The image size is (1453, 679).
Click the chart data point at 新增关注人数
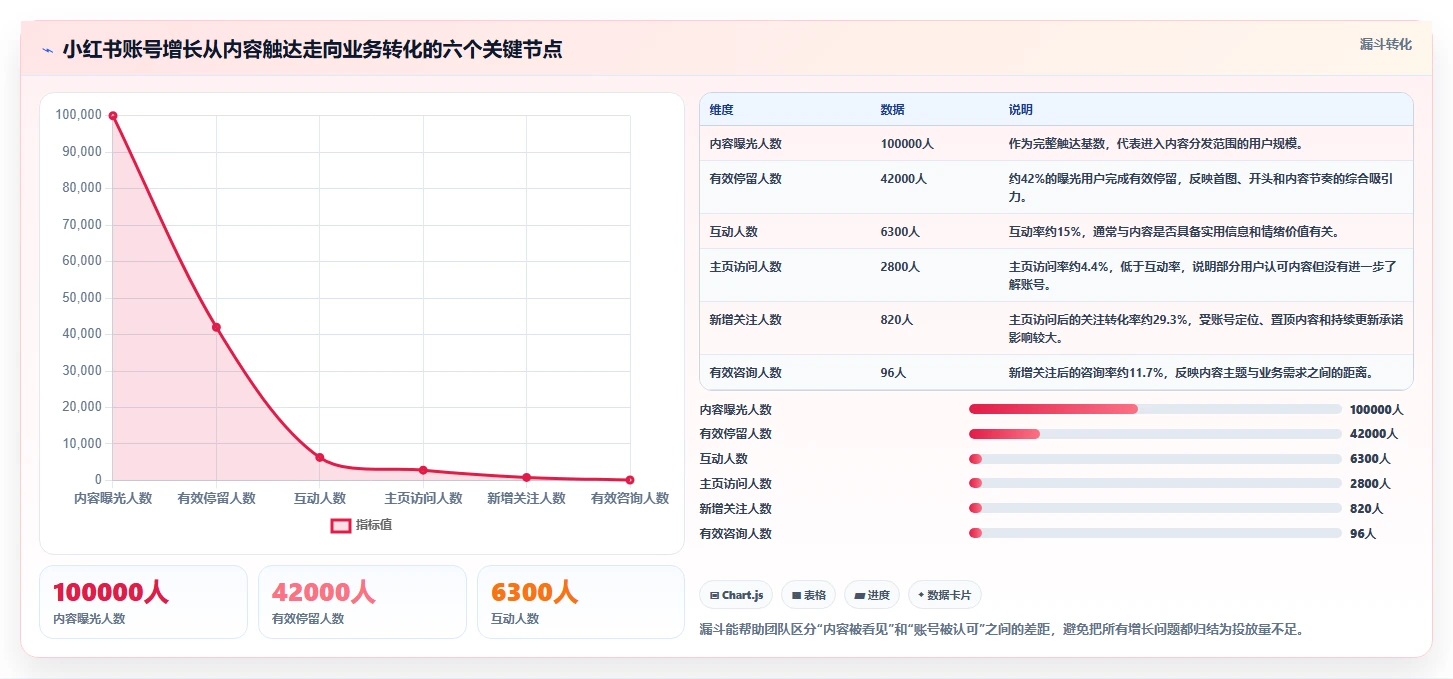[x=526, y=477]
